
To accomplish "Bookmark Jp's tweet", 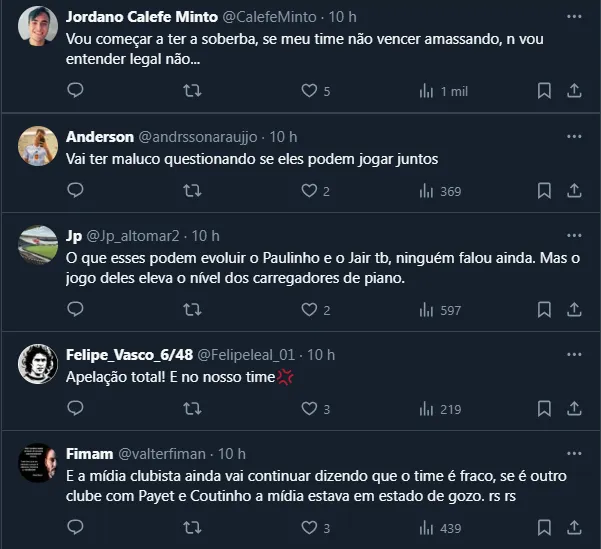I will tap(544, 310).
